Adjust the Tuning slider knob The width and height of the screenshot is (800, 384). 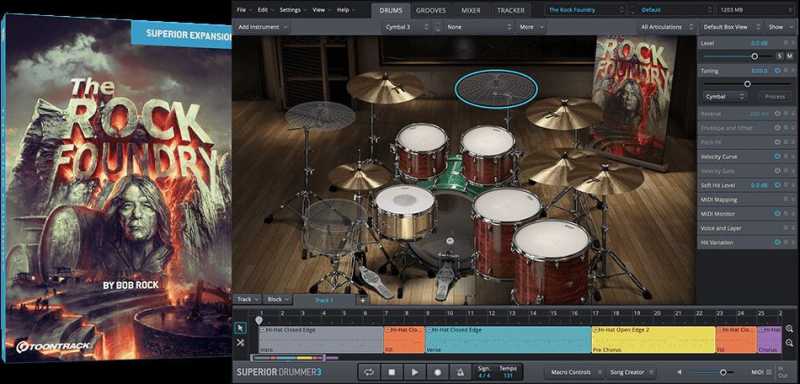point(747,84)
